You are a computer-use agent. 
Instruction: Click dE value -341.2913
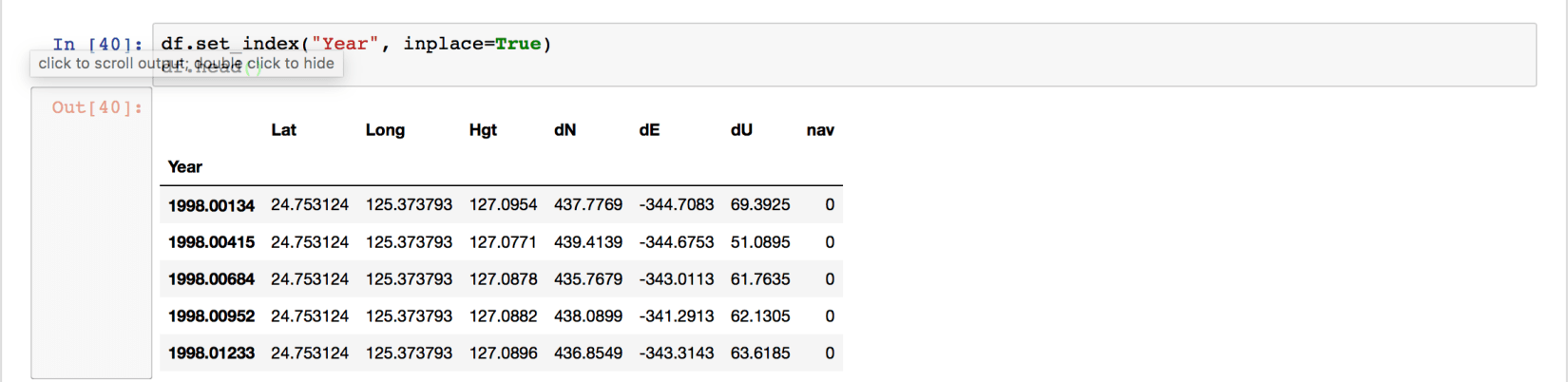pos(677,316)
